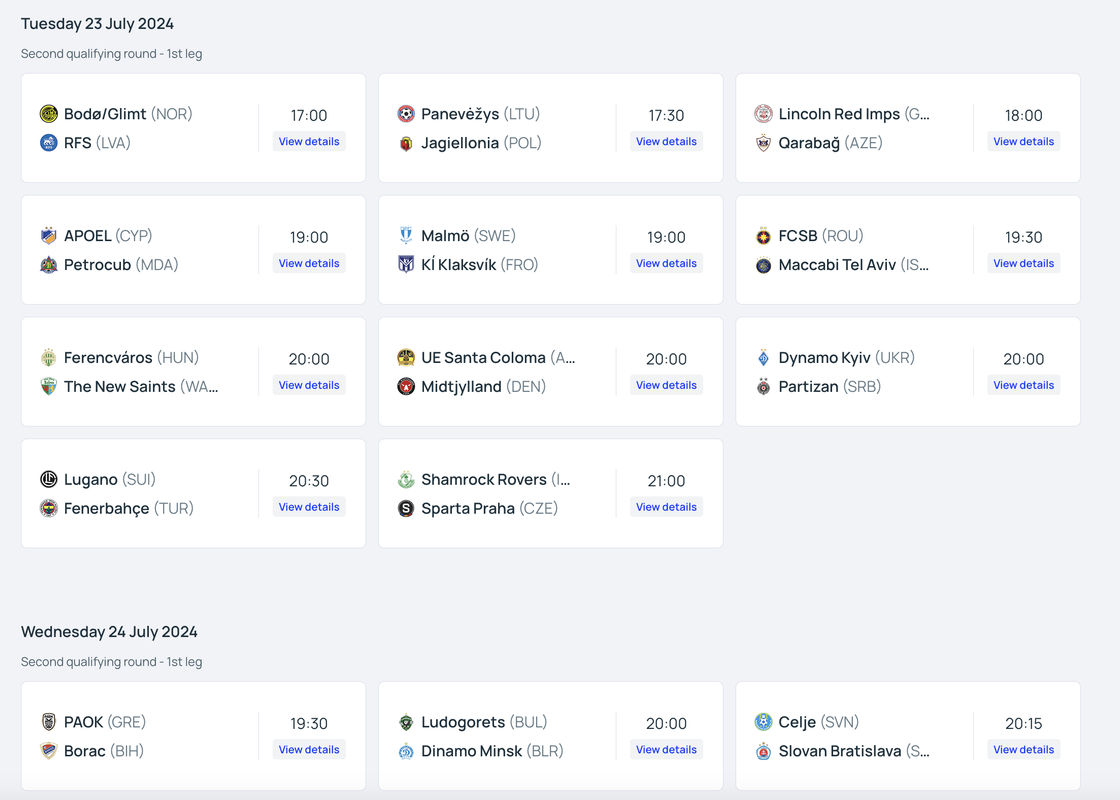This screenshot has height=800, width=1120.
Task: View details for Shamrock Rovers match
Action: (666, 506)
